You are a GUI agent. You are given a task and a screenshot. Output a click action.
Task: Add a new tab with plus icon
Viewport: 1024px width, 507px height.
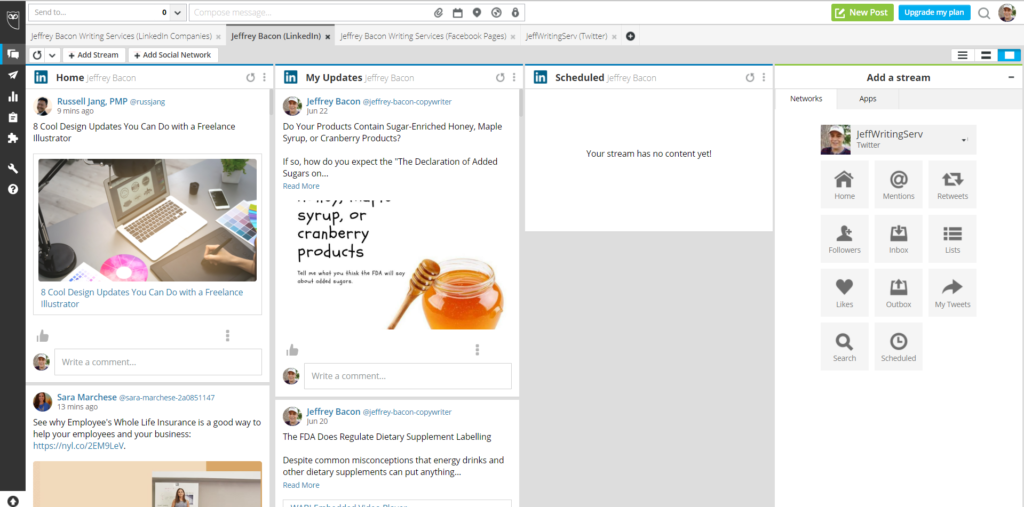point(630,37)
